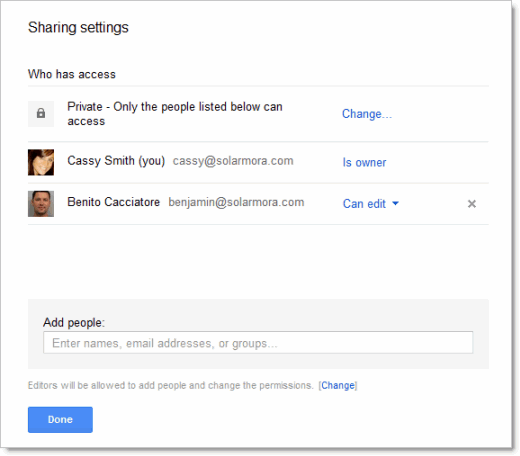Click the Add people label
520x456 pixels.
[x=74, y=323]
